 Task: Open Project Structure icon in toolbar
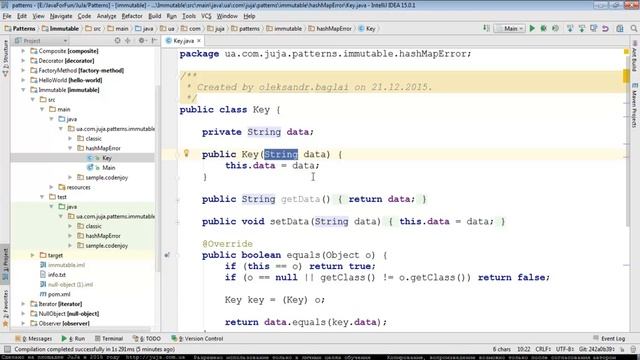point(620,29)
